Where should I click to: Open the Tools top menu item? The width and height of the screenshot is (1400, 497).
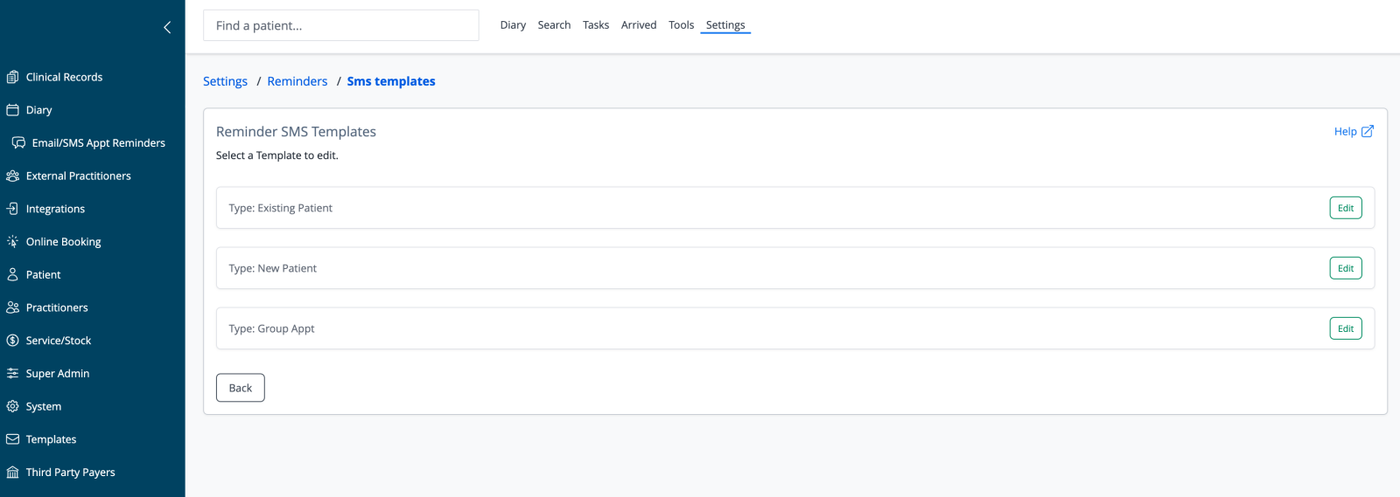click(681, 25)
